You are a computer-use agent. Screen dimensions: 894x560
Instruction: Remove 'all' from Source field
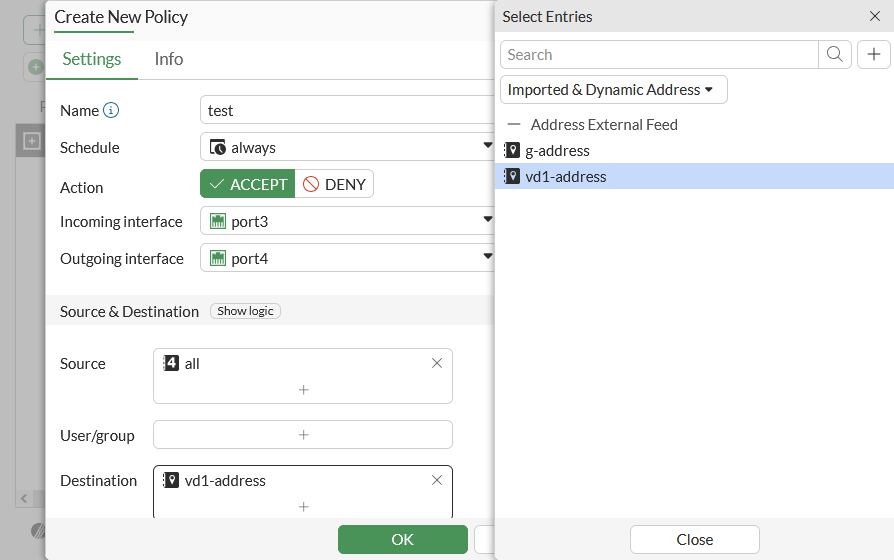coord(436,364)
